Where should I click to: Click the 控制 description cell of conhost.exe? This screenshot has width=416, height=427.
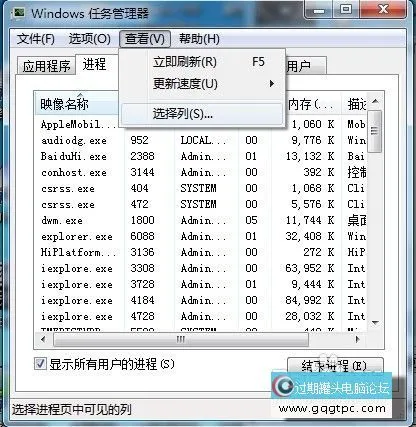coord(357,172)
